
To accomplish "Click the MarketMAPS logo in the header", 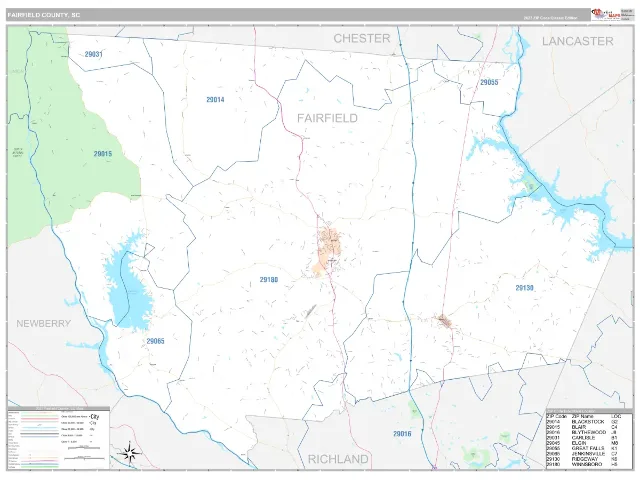I will (x=606, y=14).
